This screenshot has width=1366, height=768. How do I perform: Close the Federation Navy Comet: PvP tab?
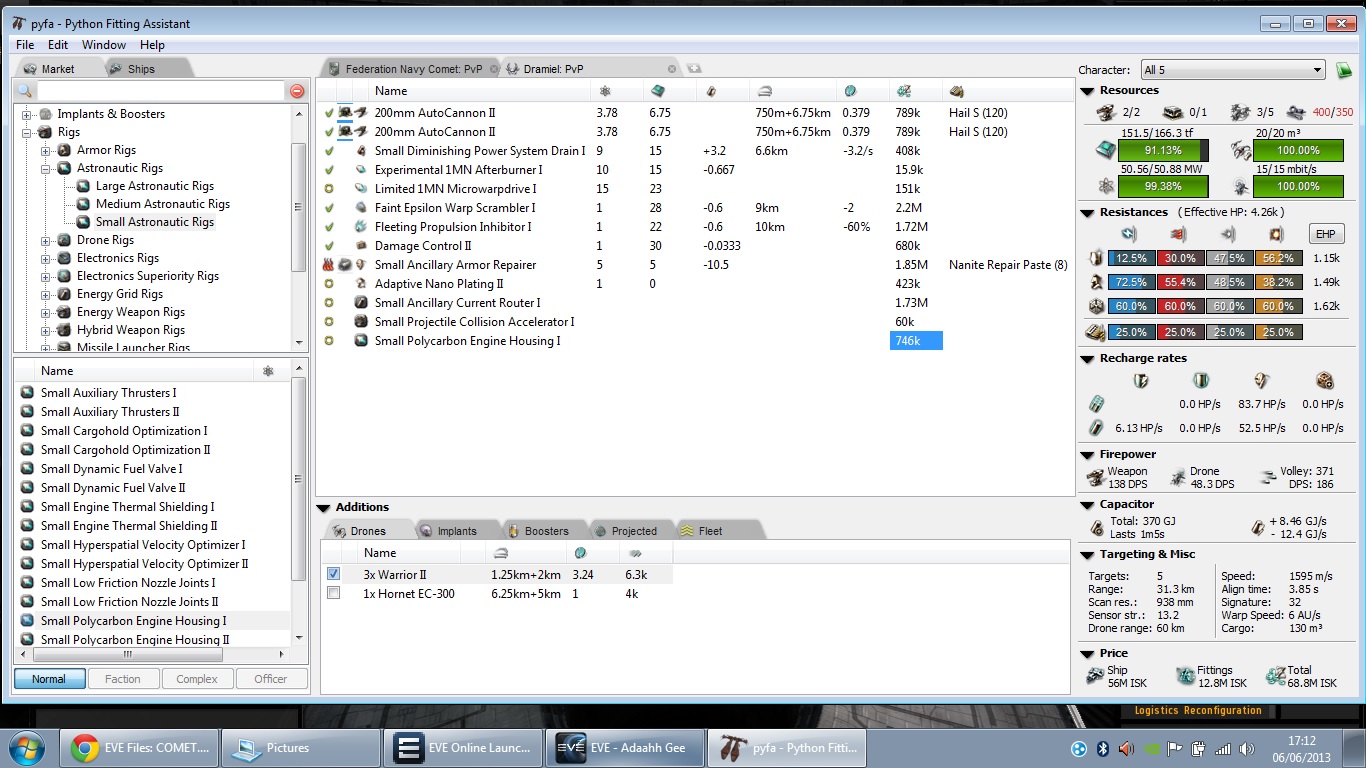[493, 69]
